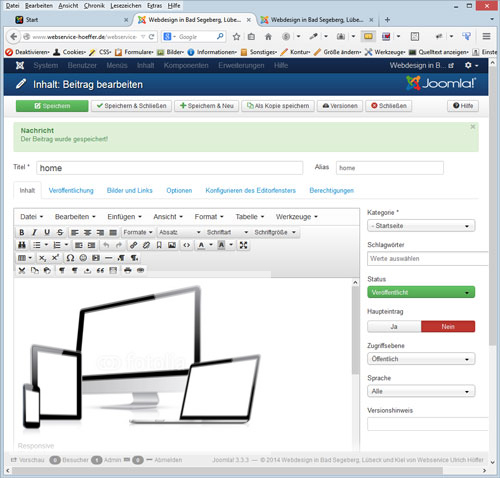Image resolution: width=500 pixels, height=478 pixels.
Task: Switch to the Veröffentlichung tab
Action: pyautogui.click(x=71, y=191)
